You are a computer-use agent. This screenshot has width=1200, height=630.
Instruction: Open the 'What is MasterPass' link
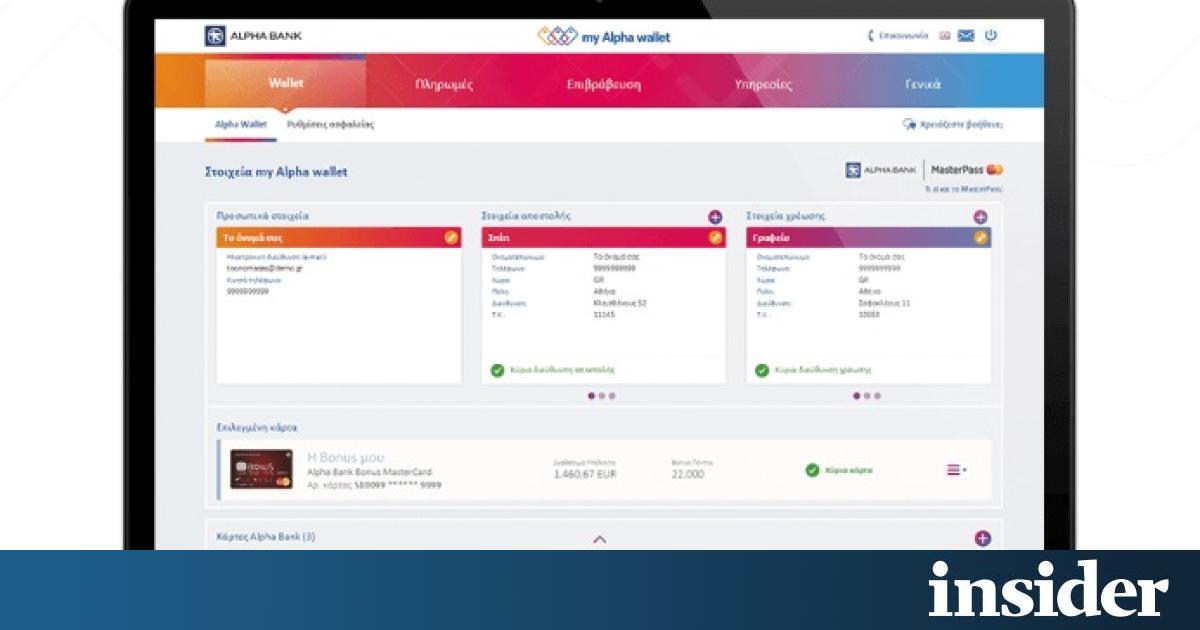964,188
